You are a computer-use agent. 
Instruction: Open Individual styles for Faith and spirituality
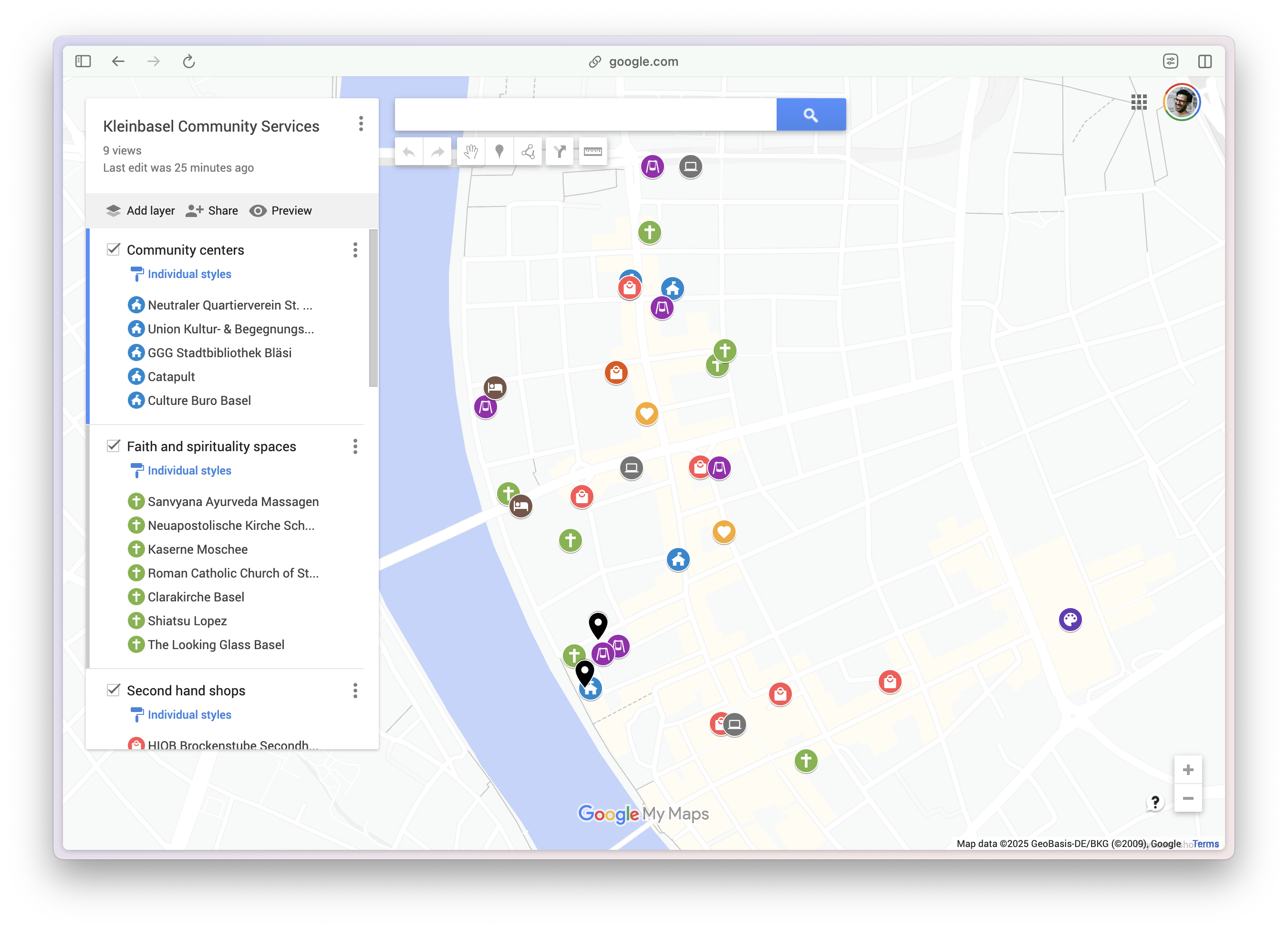coord(189,471)
